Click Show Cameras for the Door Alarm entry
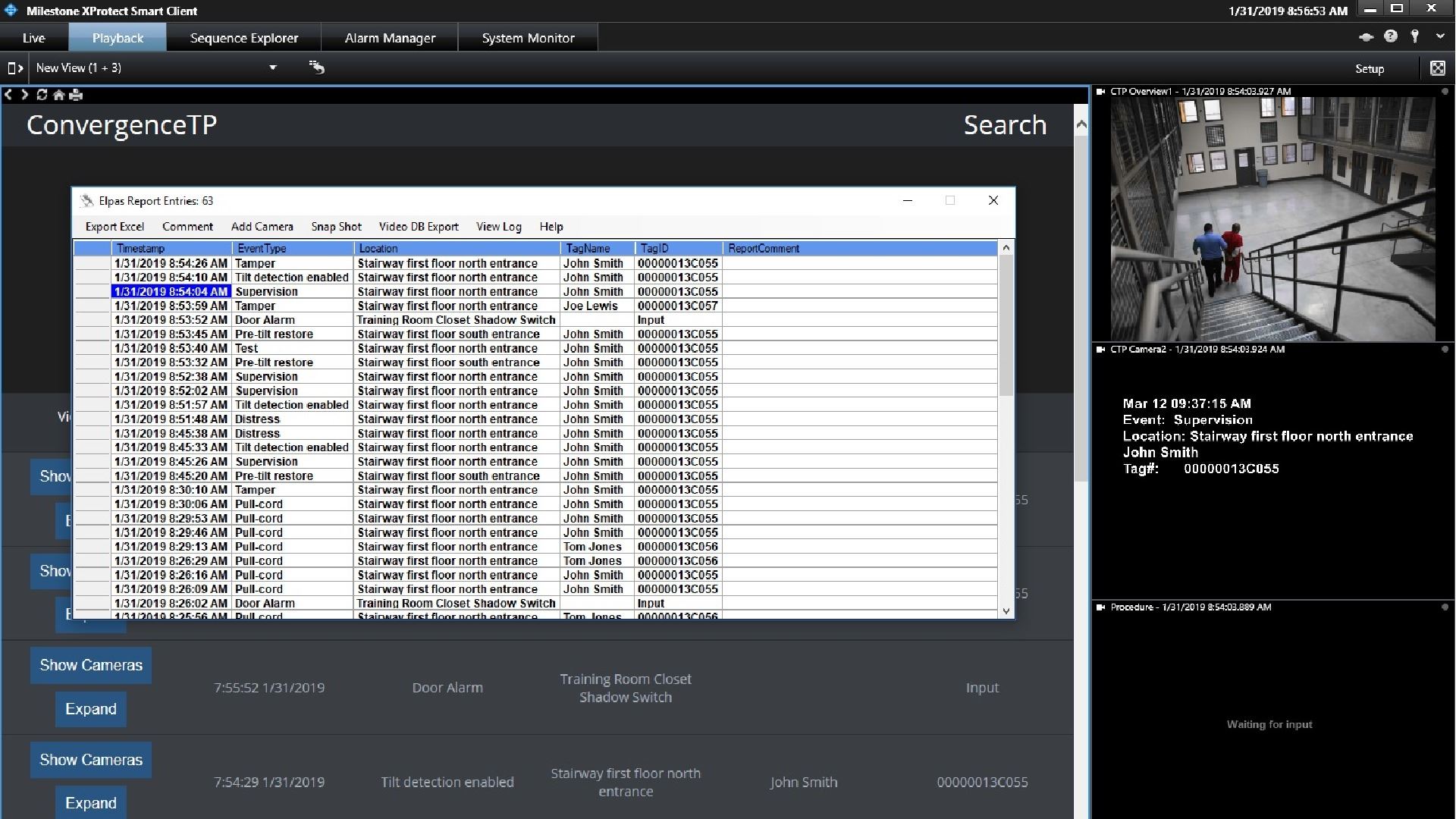1456x819 pixels. coord(91,665)
